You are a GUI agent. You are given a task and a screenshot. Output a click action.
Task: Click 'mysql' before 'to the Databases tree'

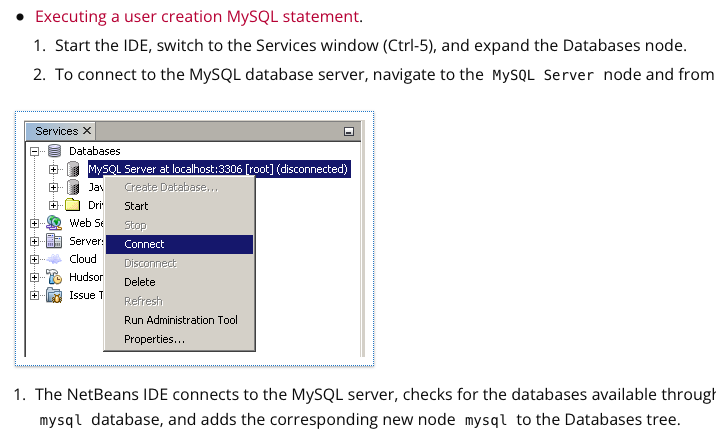[x=486, y=420]
